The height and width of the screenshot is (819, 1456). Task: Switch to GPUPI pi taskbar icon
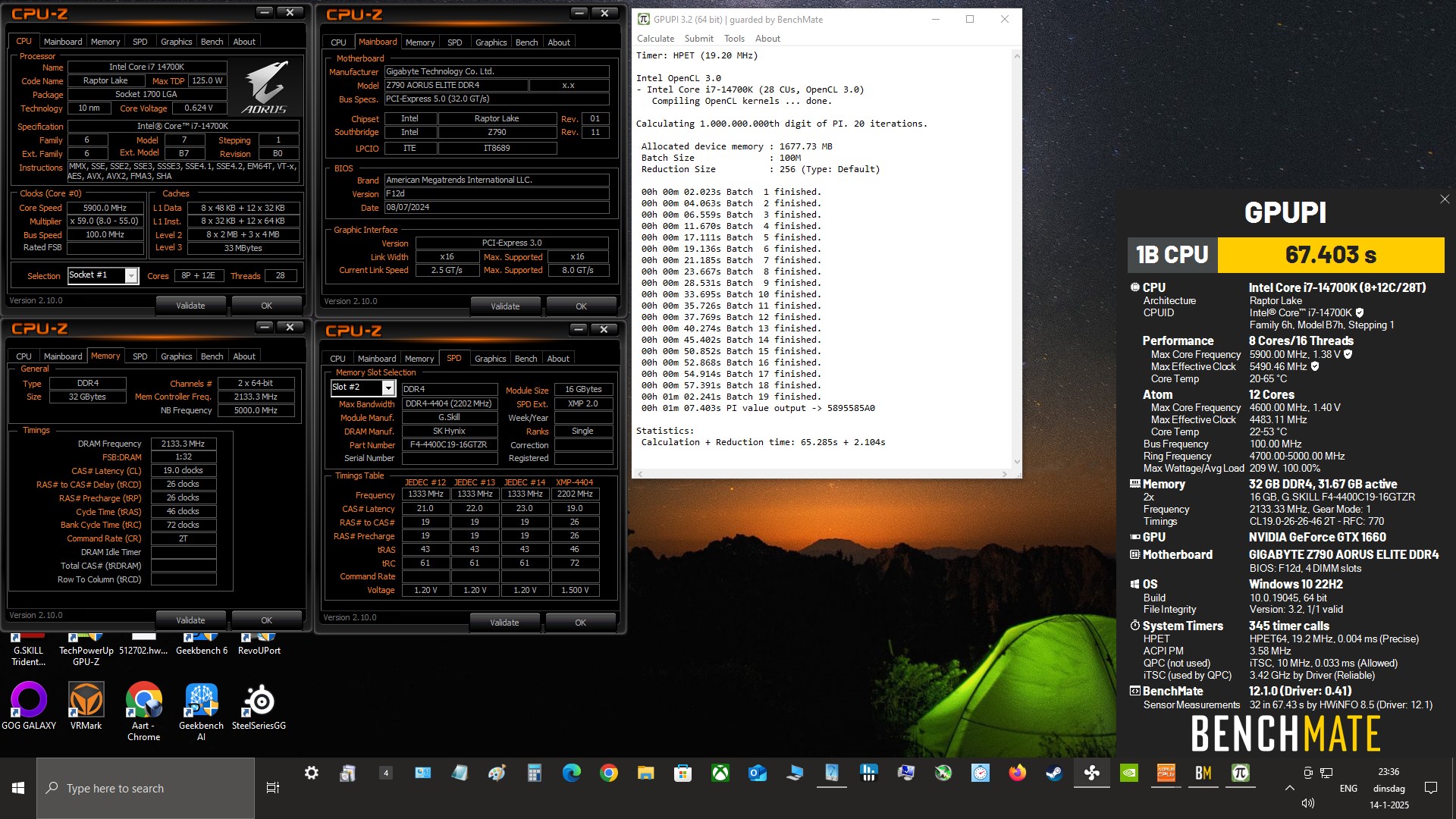[x=1240, y=773]
